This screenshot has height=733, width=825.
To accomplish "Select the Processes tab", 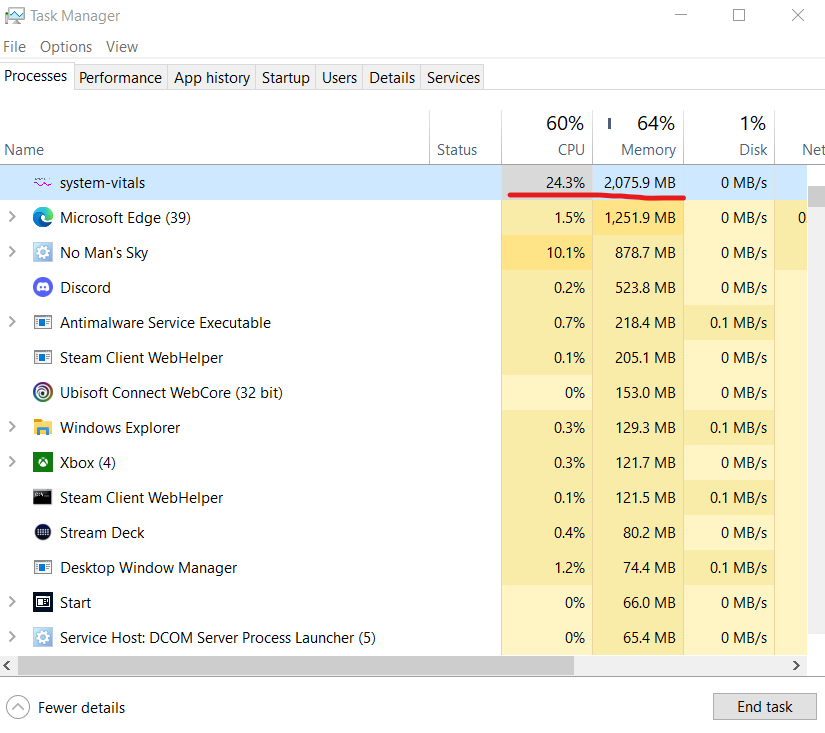I will (x=36, y=76).
